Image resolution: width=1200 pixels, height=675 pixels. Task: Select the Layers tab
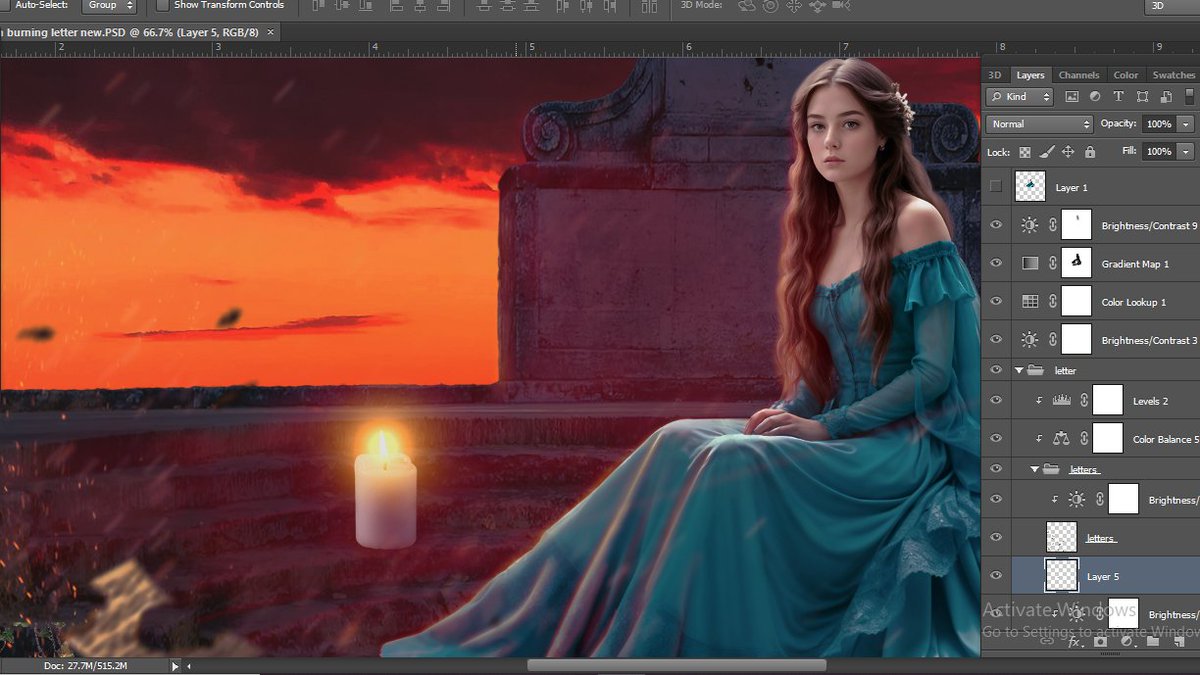(1030, 75)
